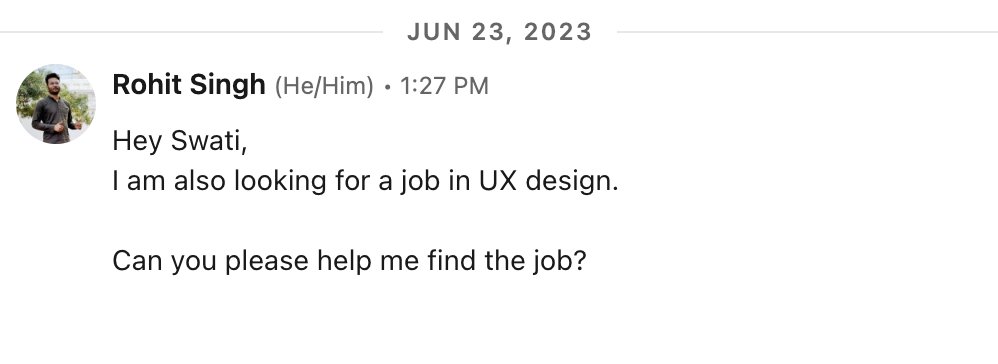Image resolution: width=998 pixels, height=364 pixels.
Task: Click the divider line right of the date
Action: pyautogui.click(x=808, y=32)
